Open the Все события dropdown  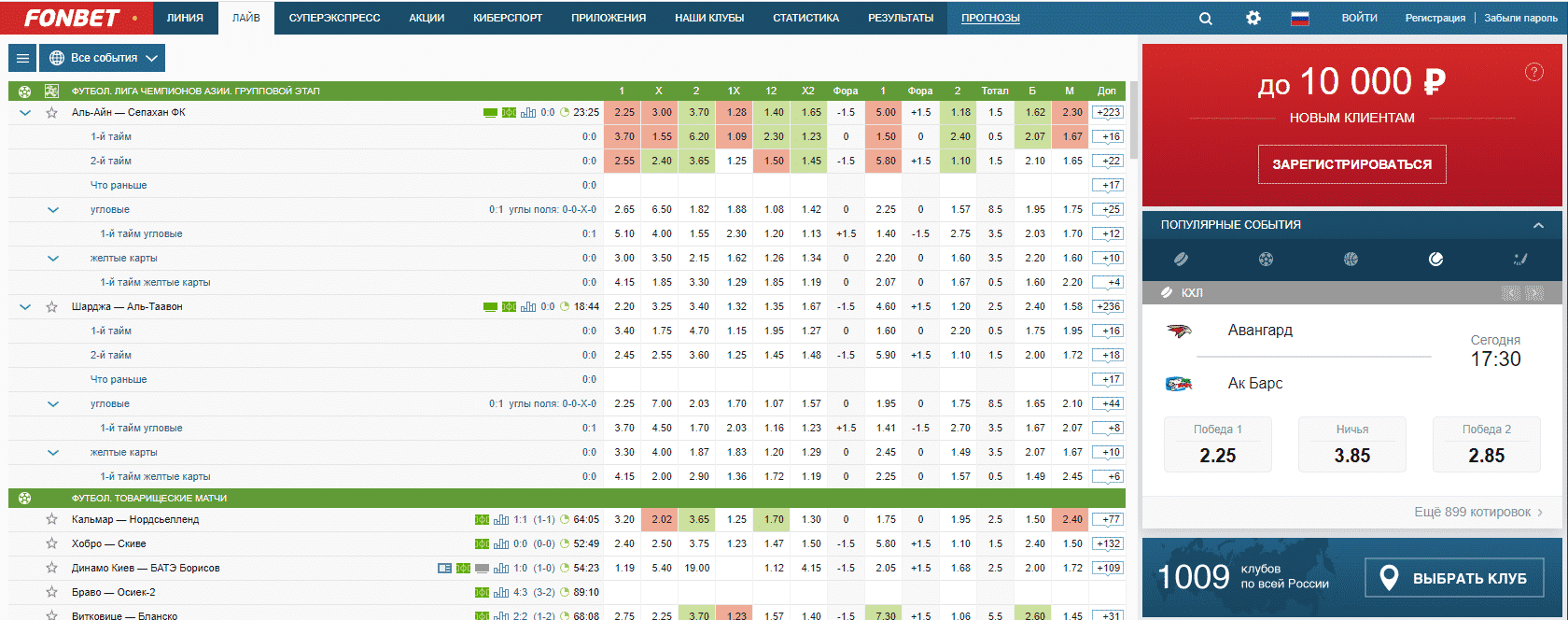pos(103,58)
